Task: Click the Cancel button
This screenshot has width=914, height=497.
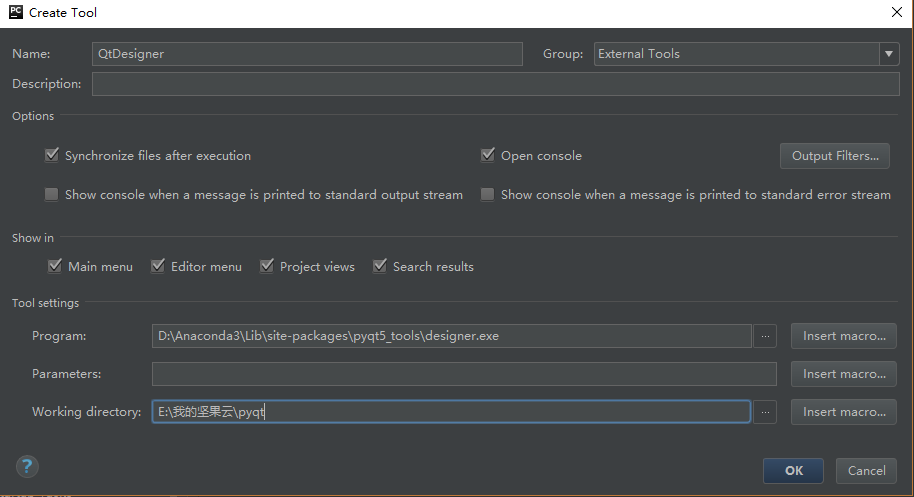Action: (x=866, y=471)
